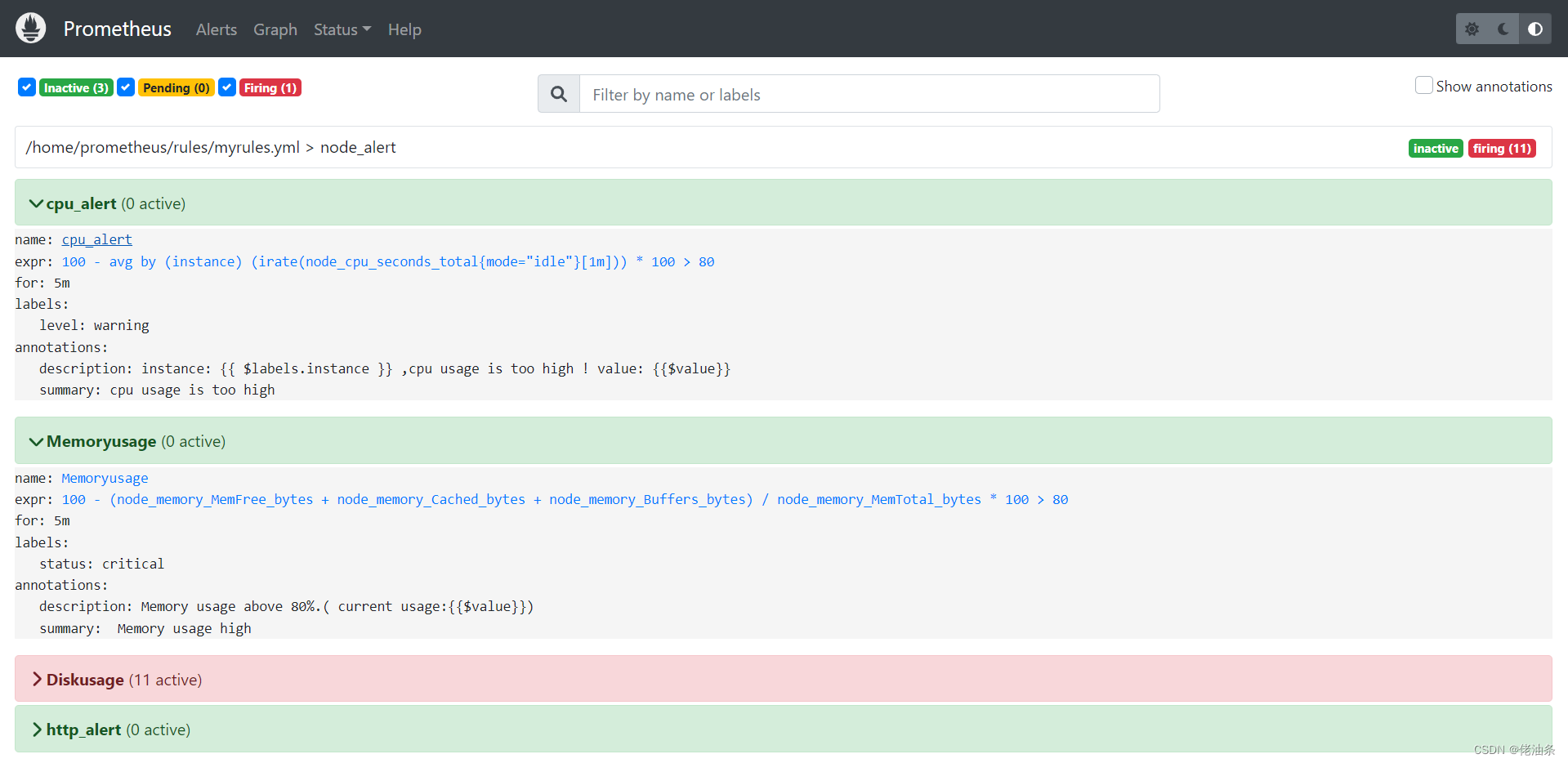Click the Prometheus flame logo

30,29
